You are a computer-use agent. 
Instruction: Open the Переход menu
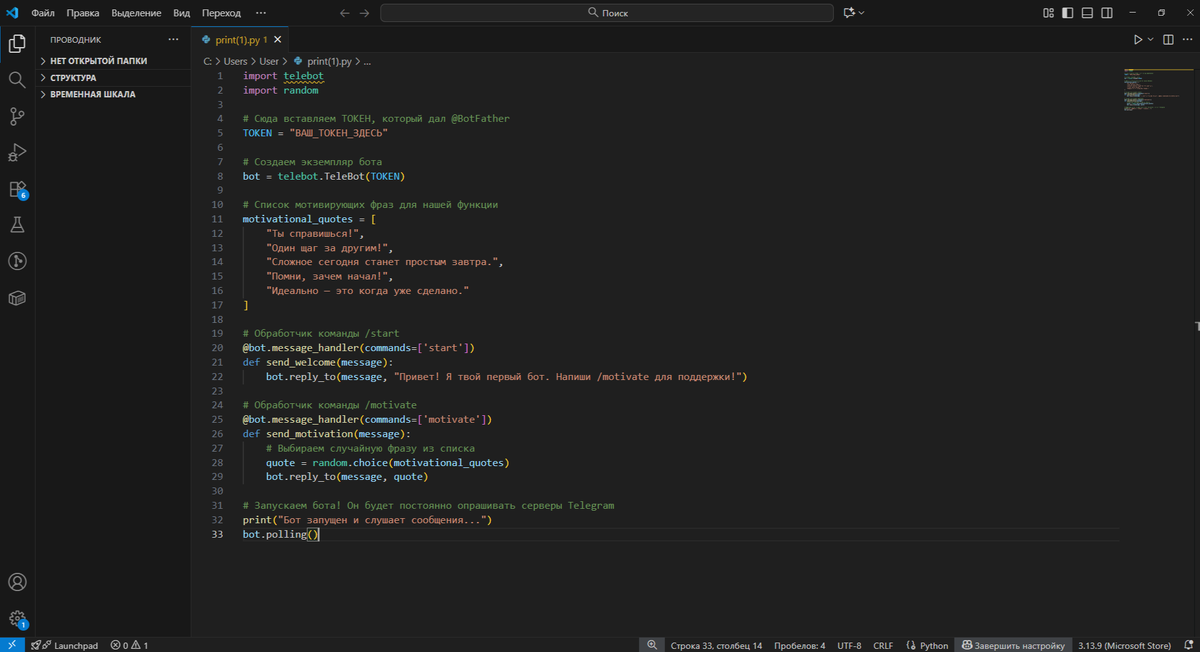tap(221, 13)
